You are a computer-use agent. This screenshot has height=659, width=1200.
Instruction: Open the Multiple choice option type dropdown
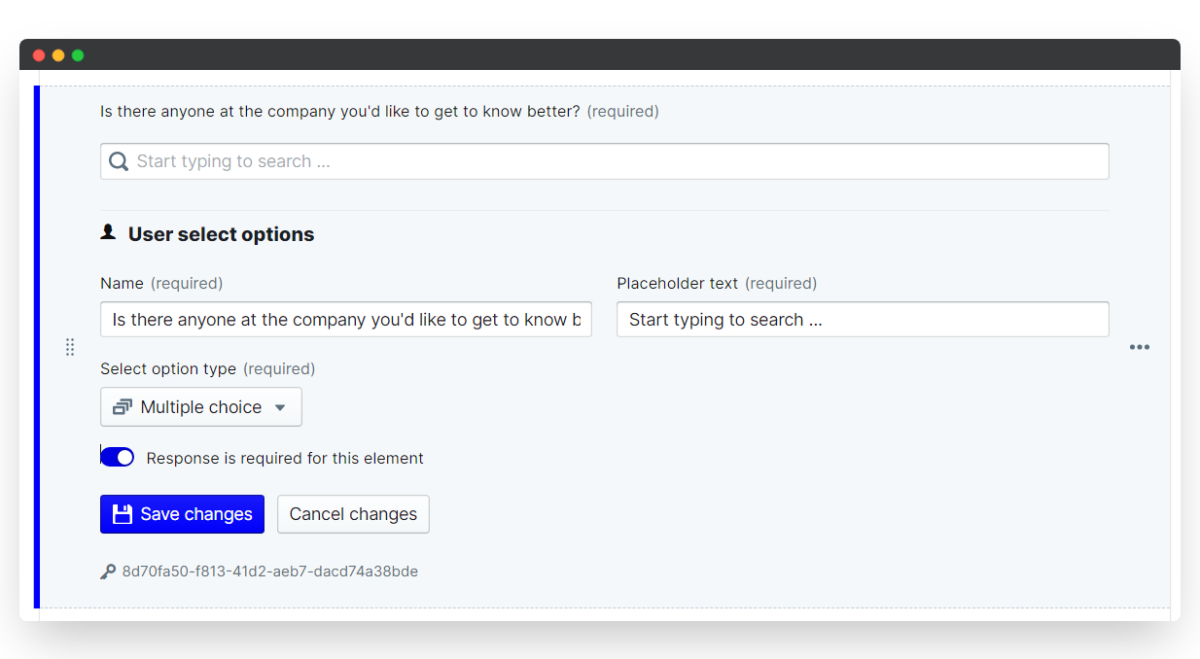201,407
